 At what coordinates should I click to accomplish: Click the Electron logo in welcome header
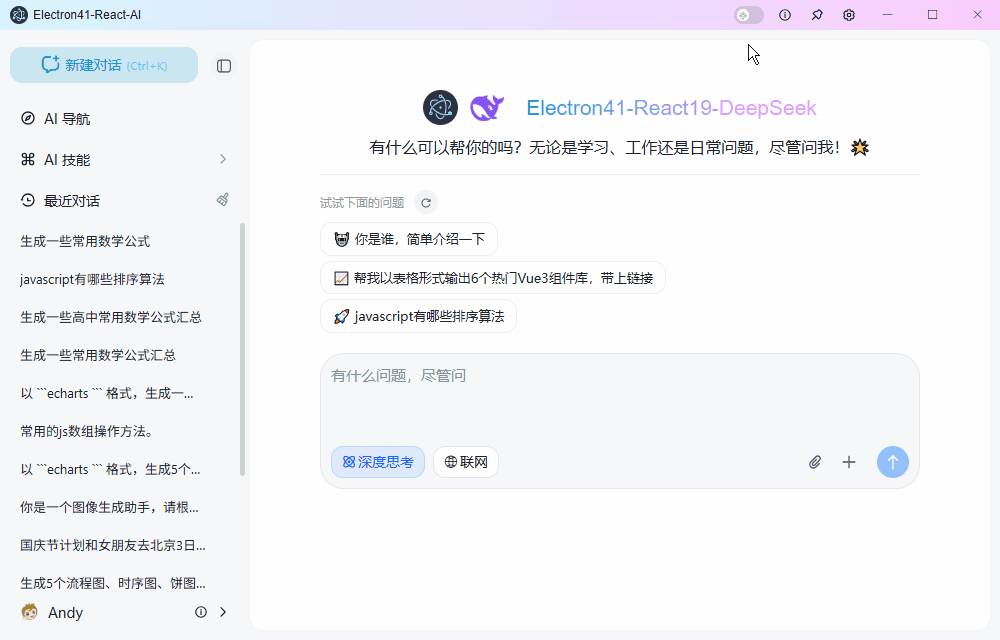pyautogui.click(x=440, y=107)
